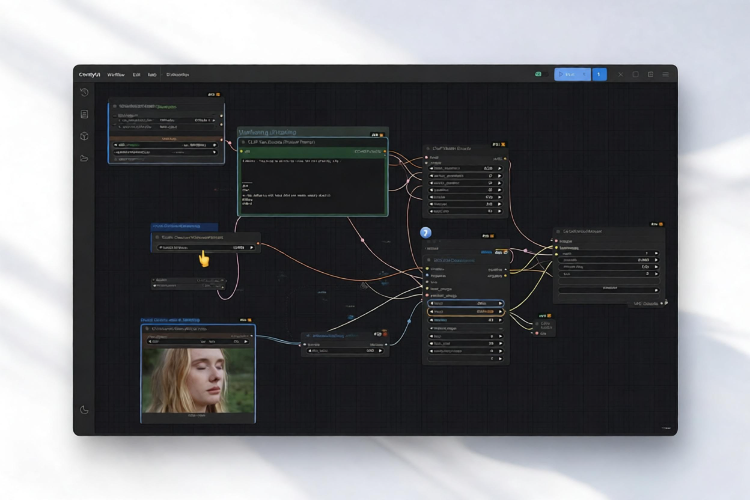Click the ID badge above the sampler node
750x500 pixels.
[x=488, y=236]
